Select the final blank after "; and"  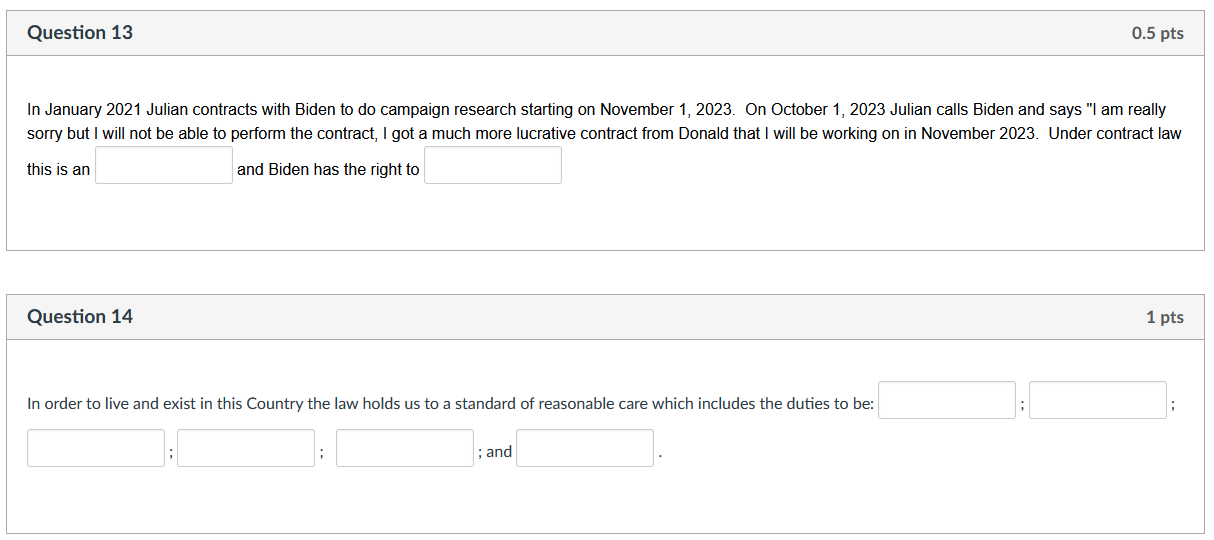coord(585,448)
